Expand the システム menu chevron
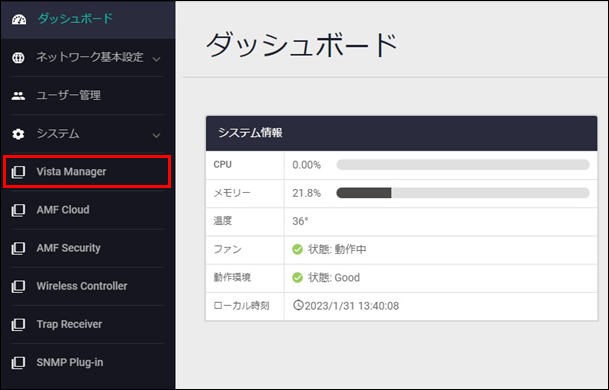Image resolution: width=609 pixels, height=390 pixels. (156, 135)
